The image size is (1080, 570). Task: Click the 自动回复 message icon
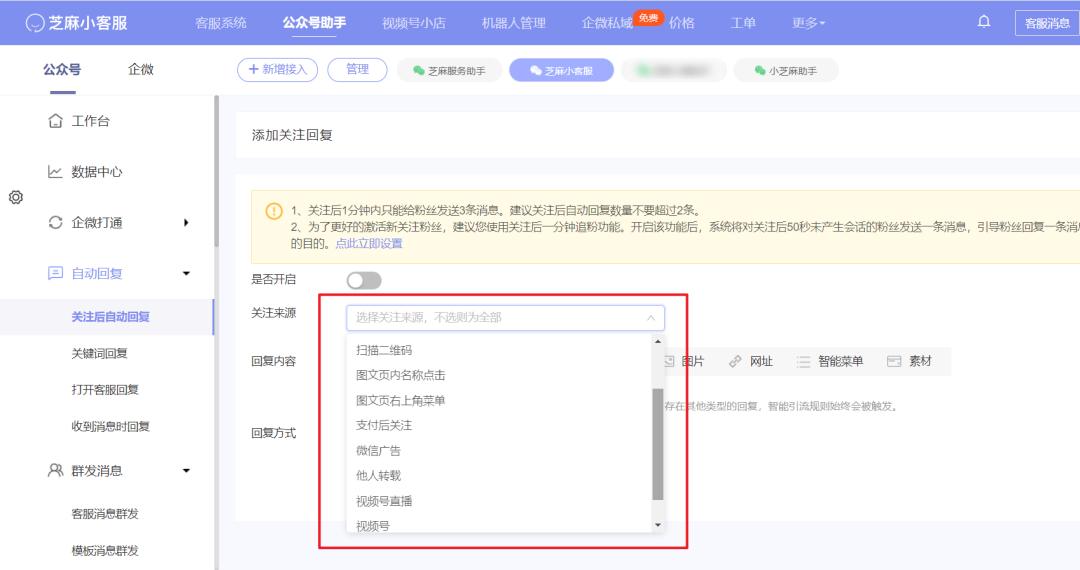click(55, 273)
